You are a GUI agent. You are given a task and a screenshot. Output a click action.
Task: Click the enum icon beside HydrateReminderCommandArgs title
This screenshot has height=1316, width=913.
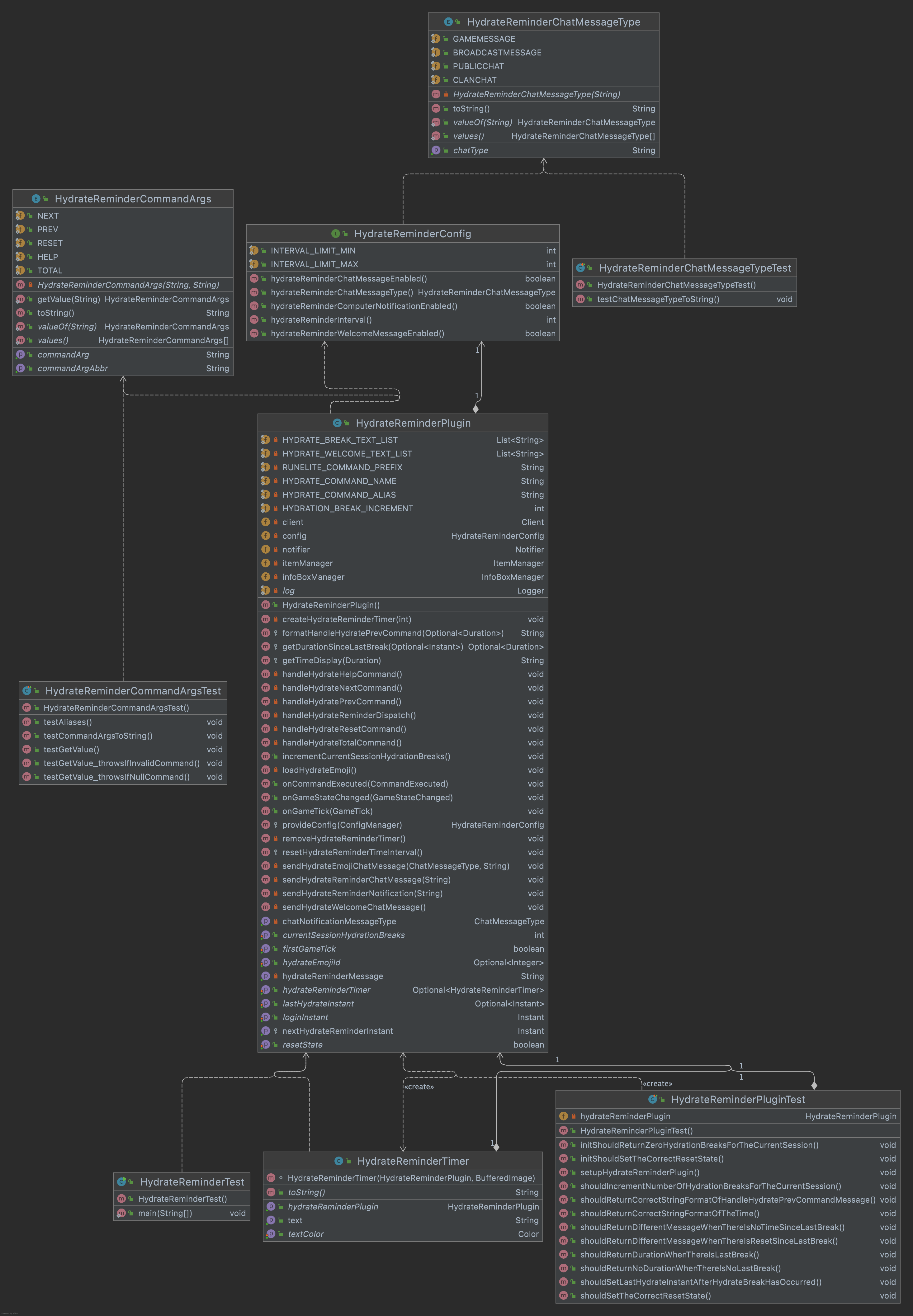(36, 198)
